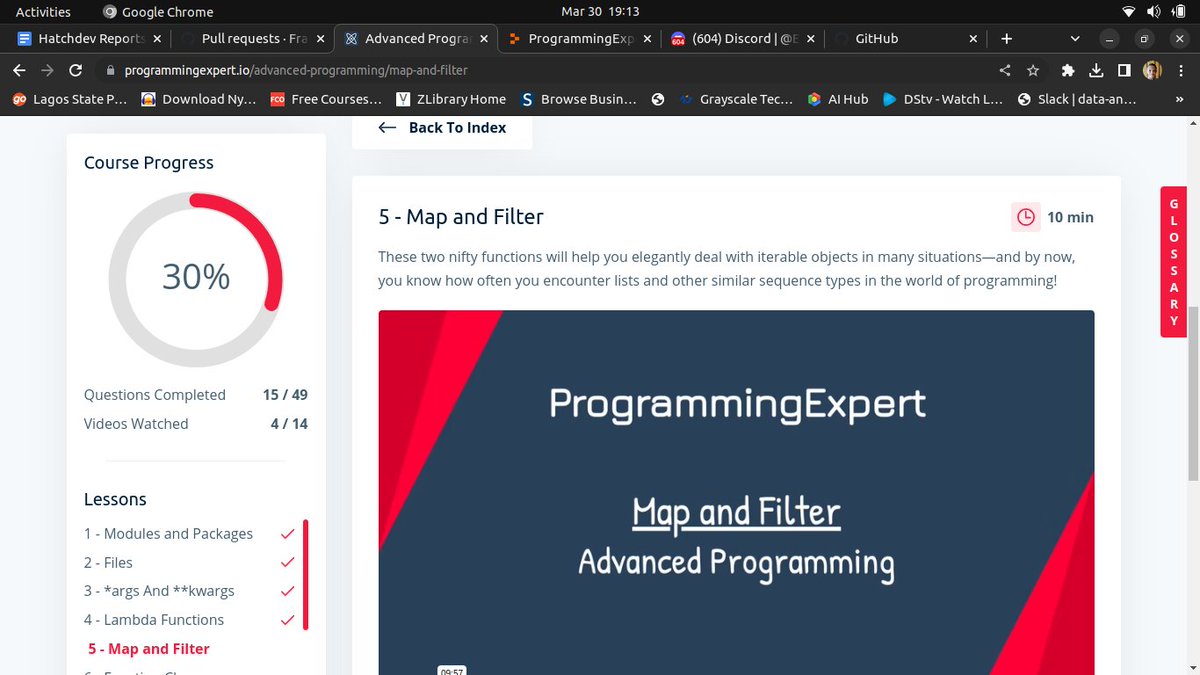The height and width of the screenshot is (675, 1200).
Task: Close the Pull requests tab
Action: pos(320,39)
